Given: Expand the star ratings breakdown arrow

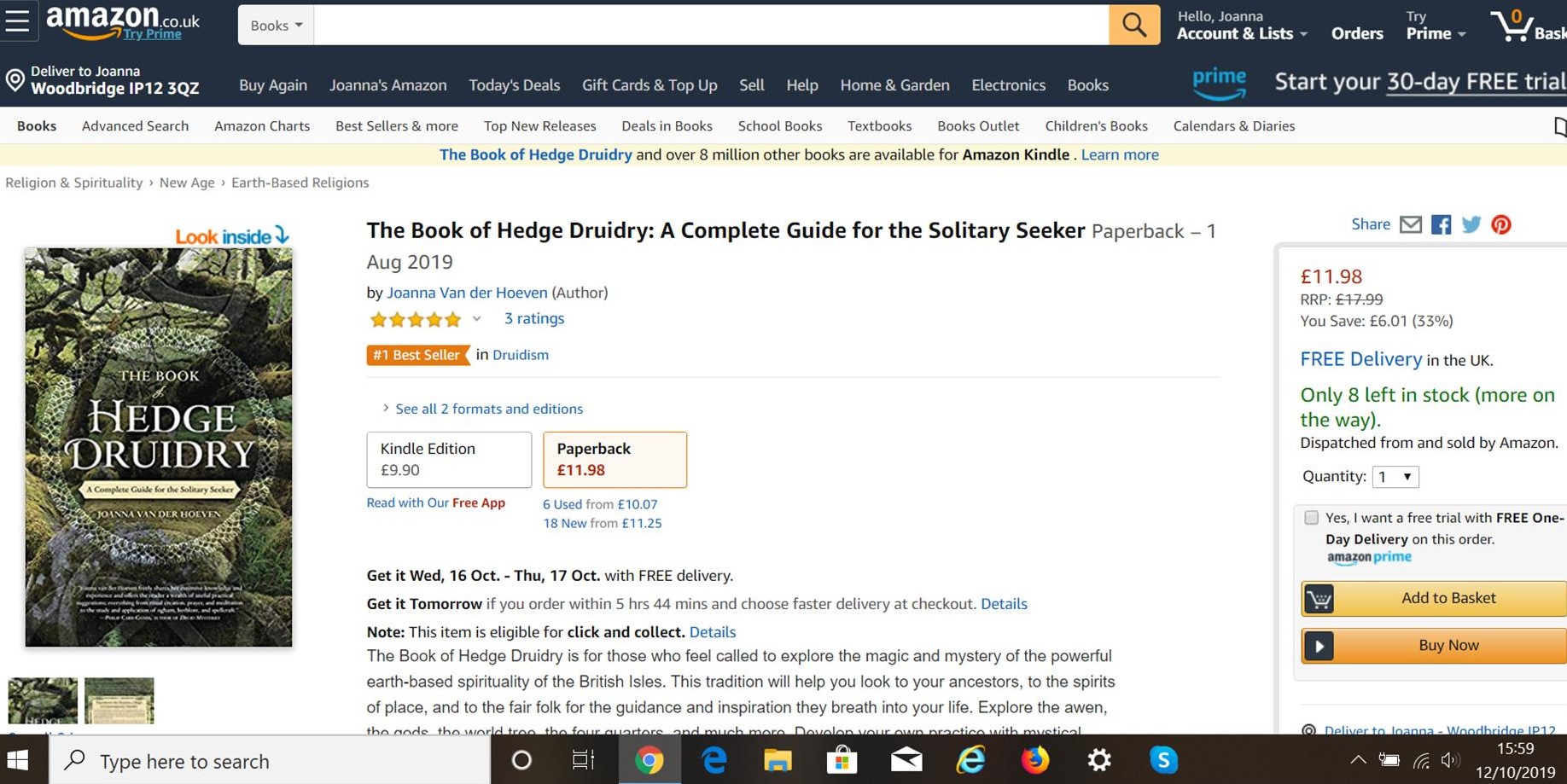Looking at the screenshot, I should tap(476, 319).
